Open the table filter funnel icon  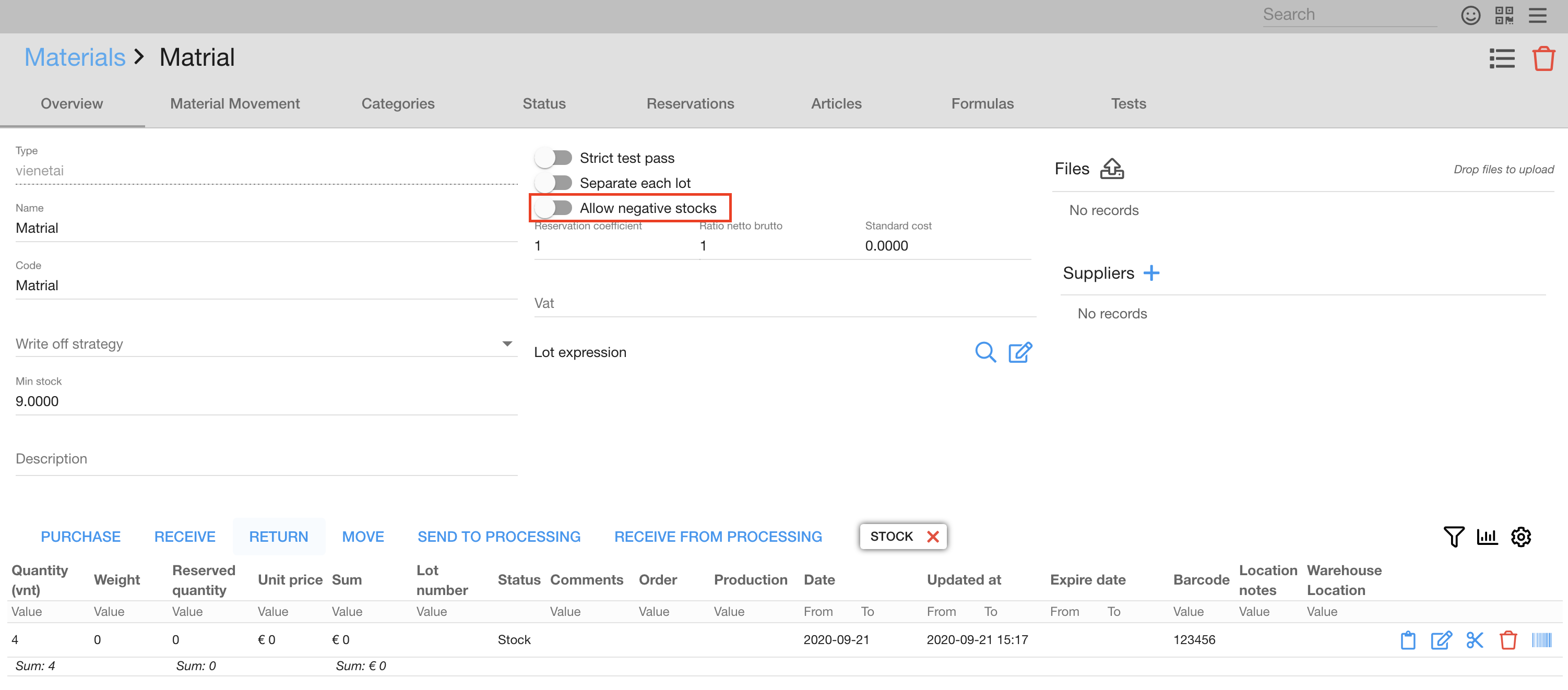coord(1454,536)
